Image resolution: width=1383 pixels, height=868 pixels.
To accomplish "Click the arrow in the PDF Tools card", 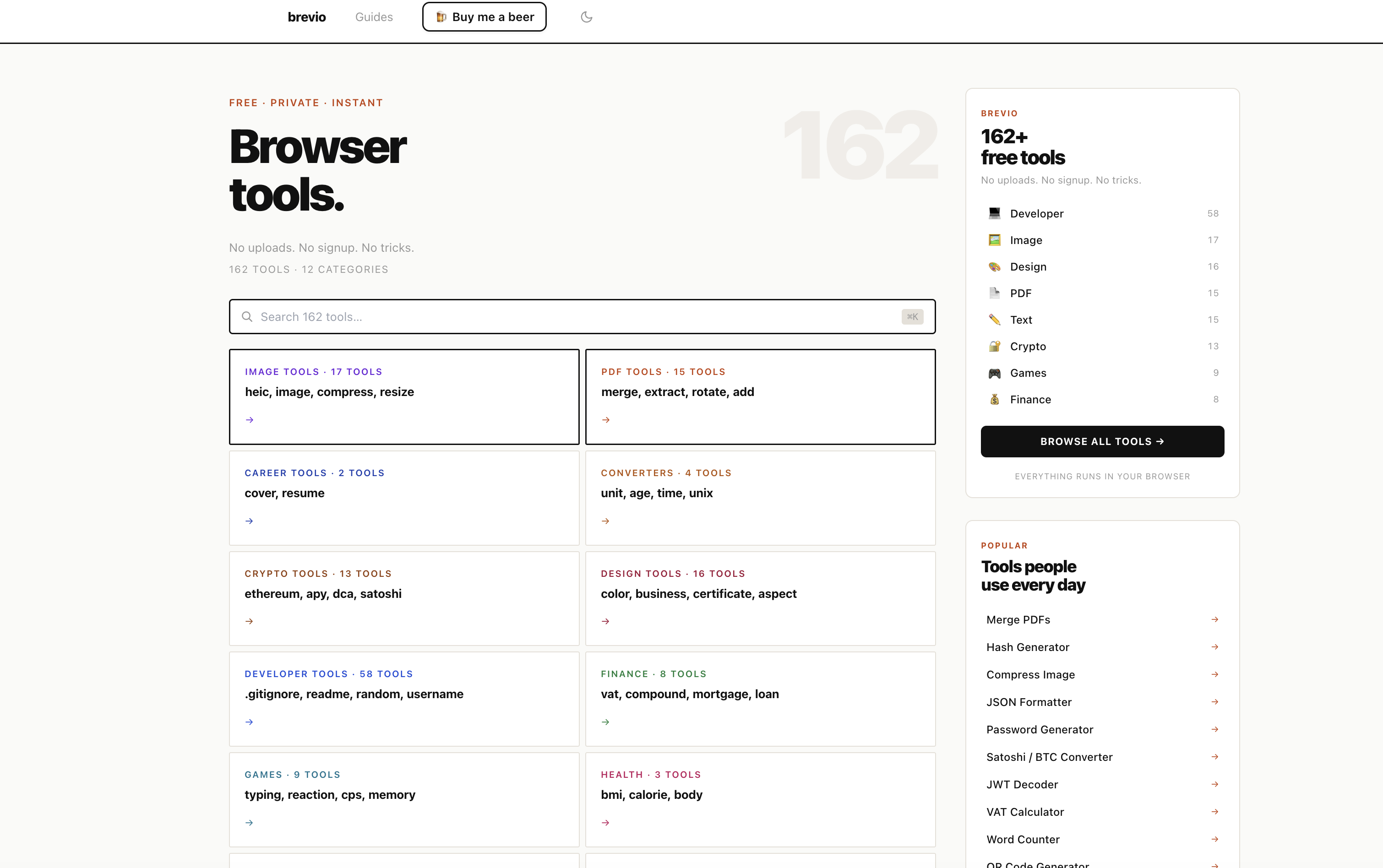I will [606, 420].
